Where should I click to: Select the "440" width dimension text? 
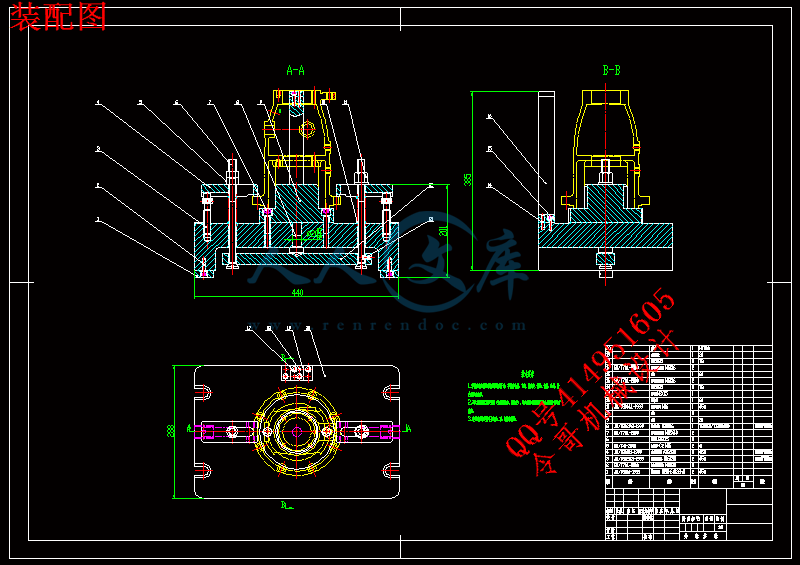pos(297,292)
